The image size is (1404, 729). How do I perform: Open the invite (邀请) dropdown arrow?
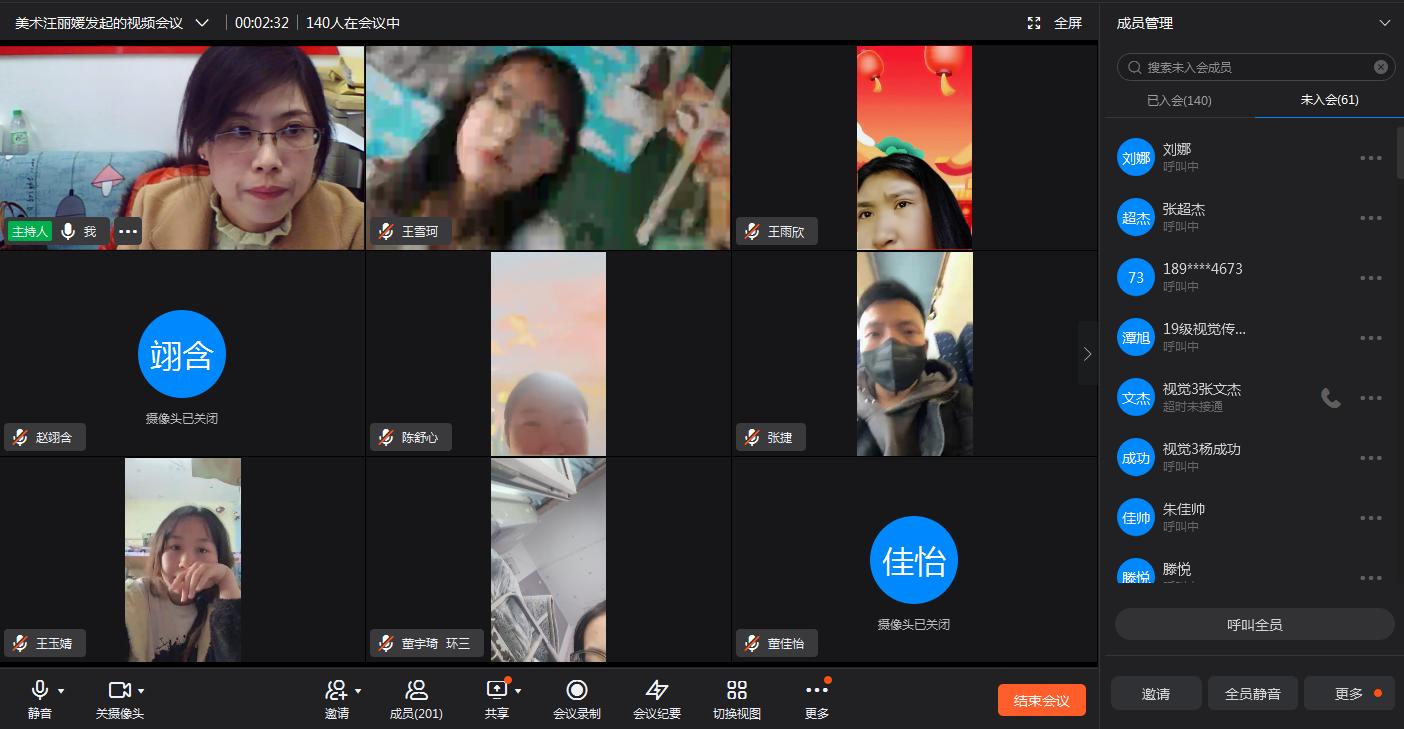coord(358,691)
